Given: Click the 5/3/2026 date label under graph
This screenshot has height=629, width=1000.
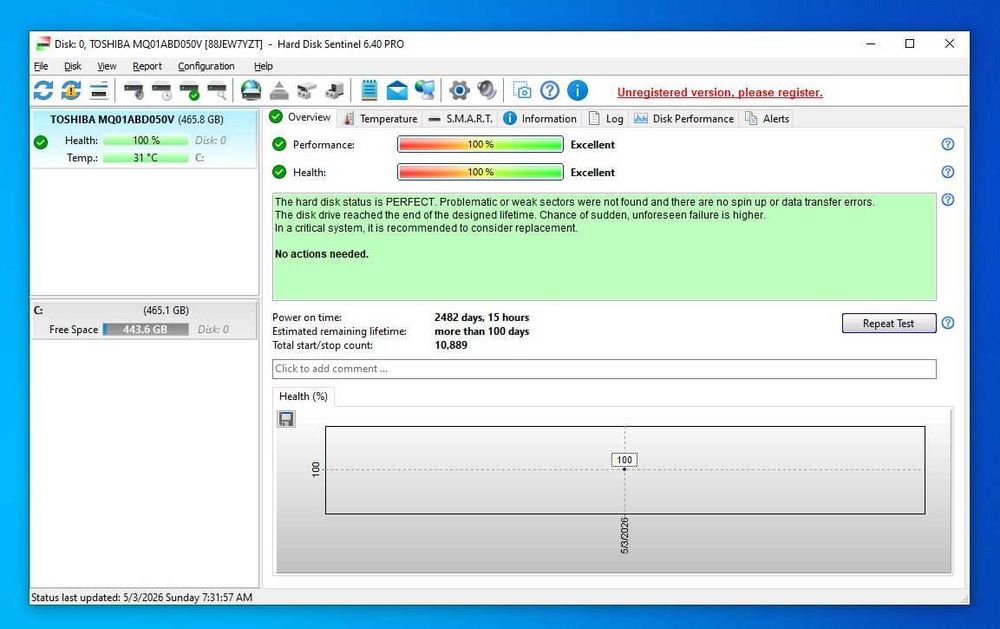Looking at the screenshot, I should [624, 535].
